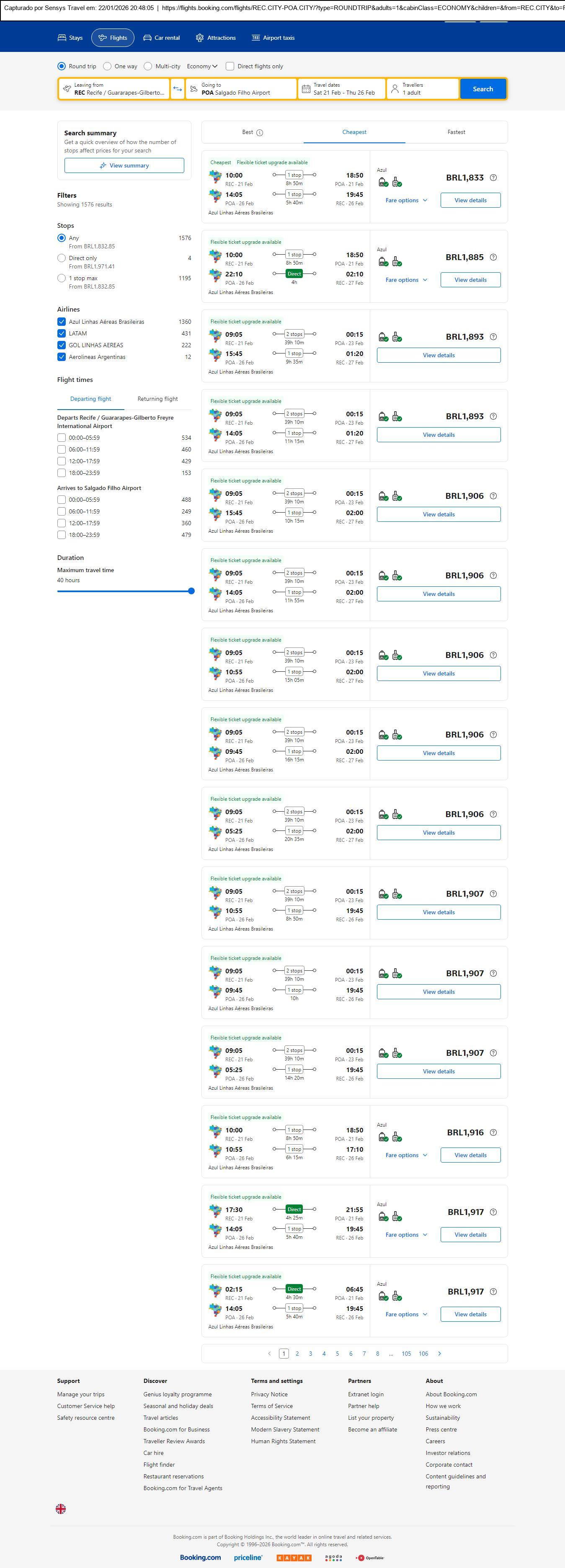Expand Fare options for the BRL1,916 flight

coord(406,1155)
